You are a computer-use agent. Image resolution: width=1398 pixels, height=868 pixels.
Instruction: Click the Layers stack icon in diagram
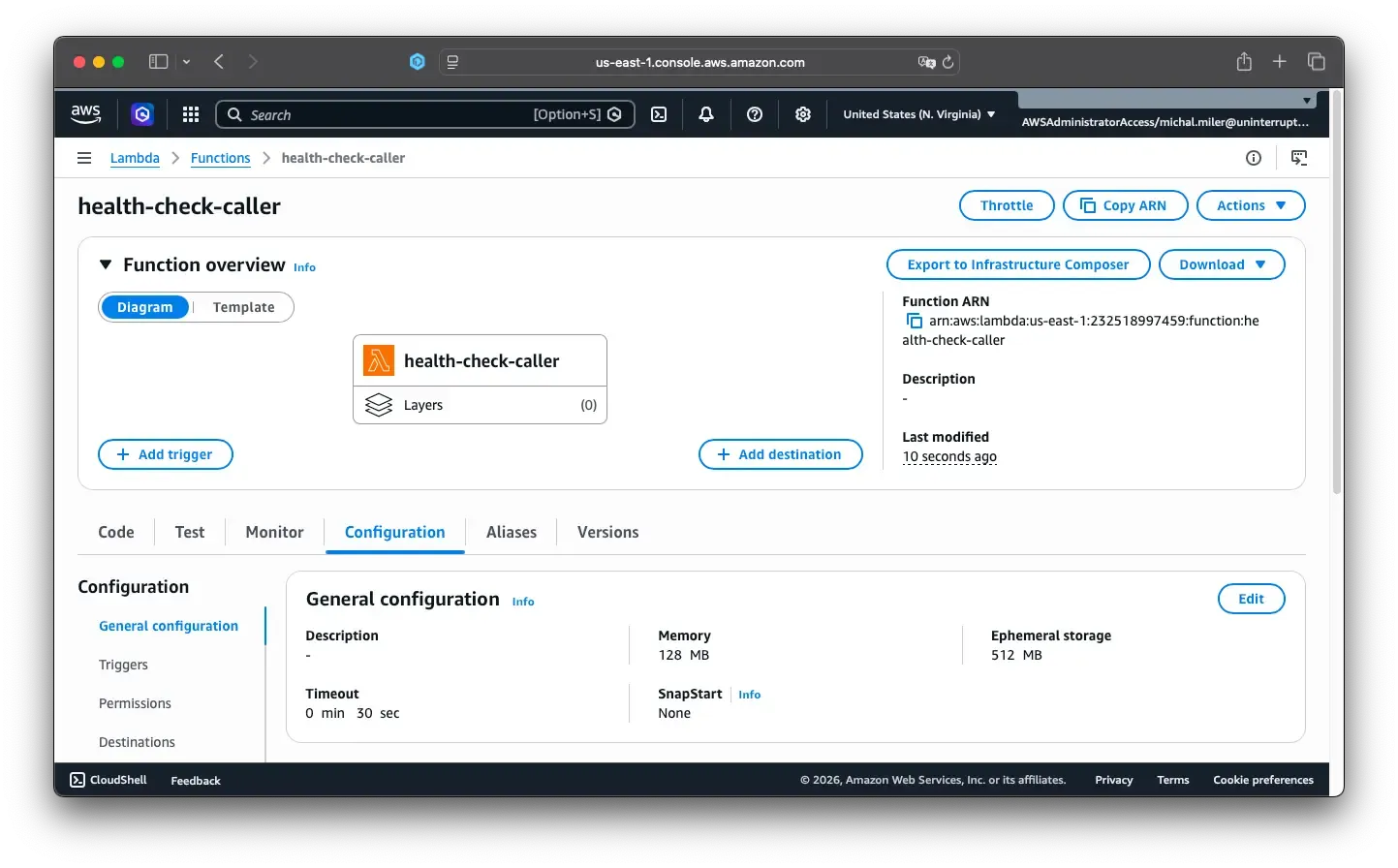379,405
